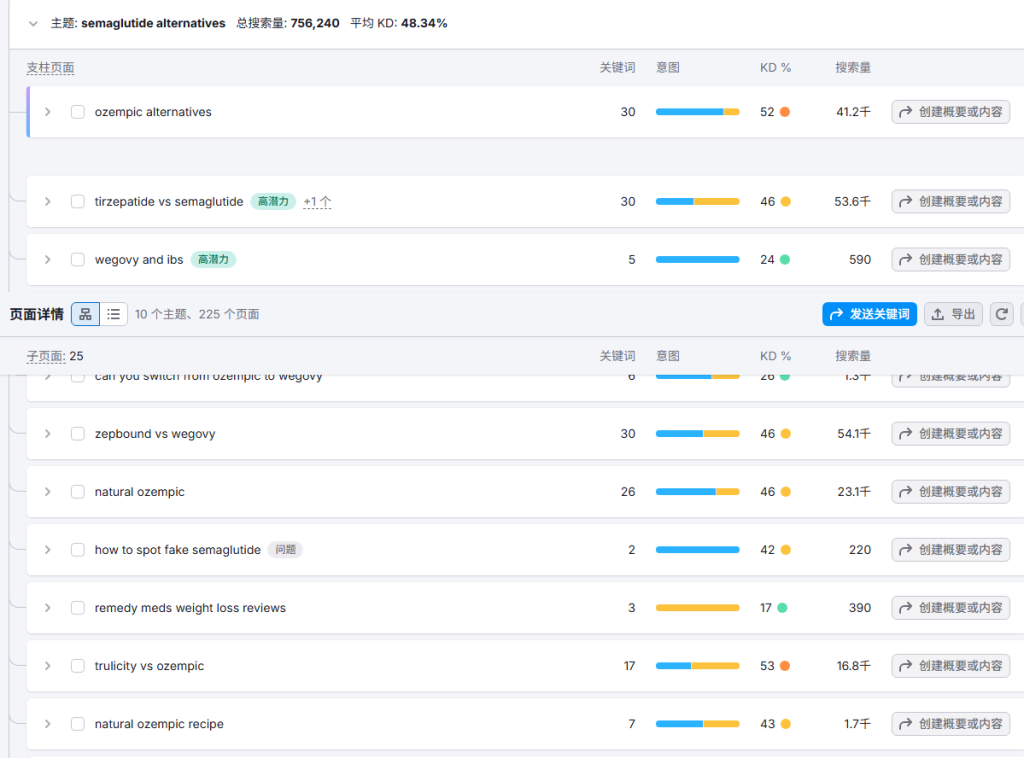Click the lower 搜索量 column header

[853, 356]
